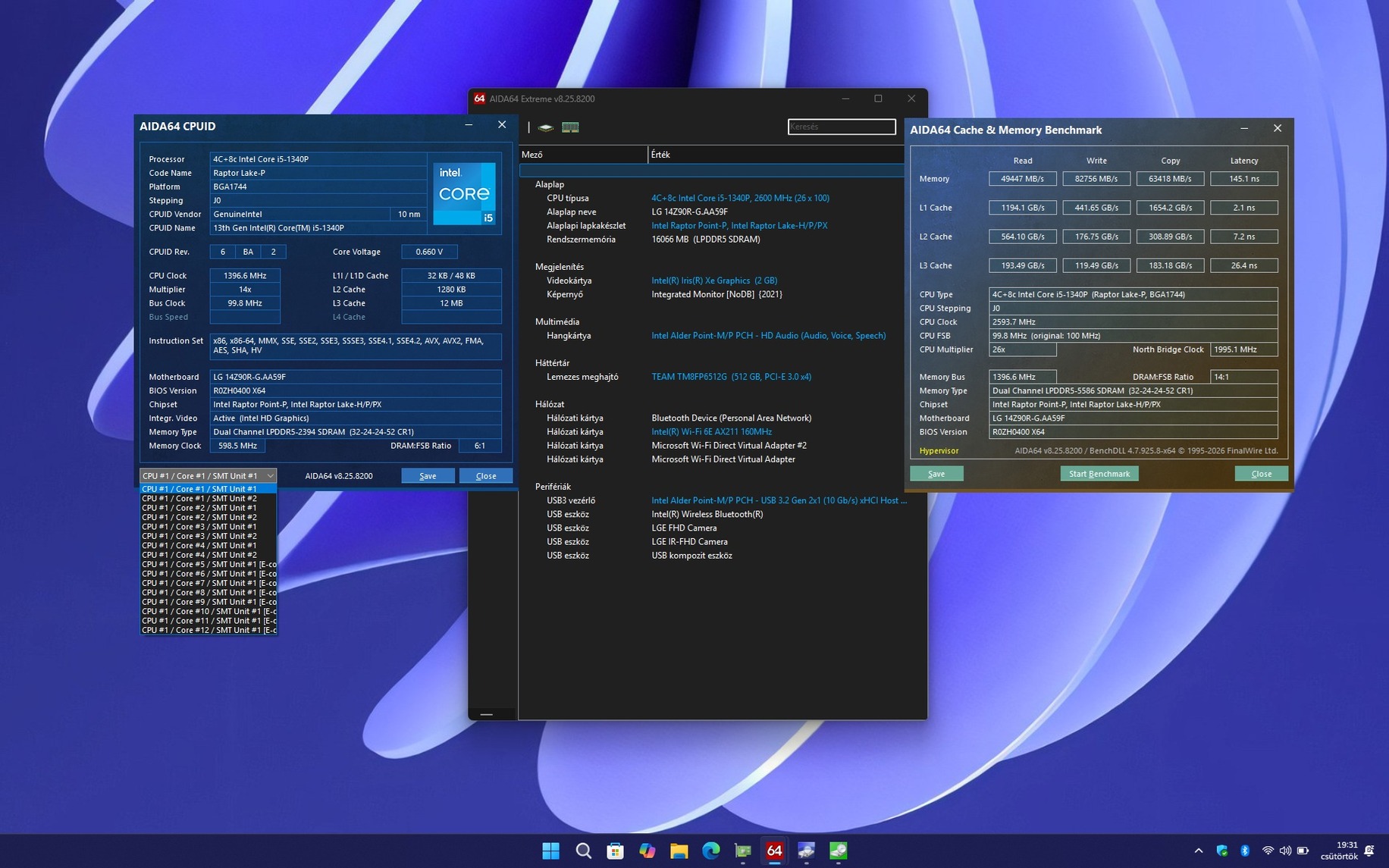This screenshot has height=868, width=1389.
Task: Collapse the CPU core selector dropdown
Action: [270, 476]
